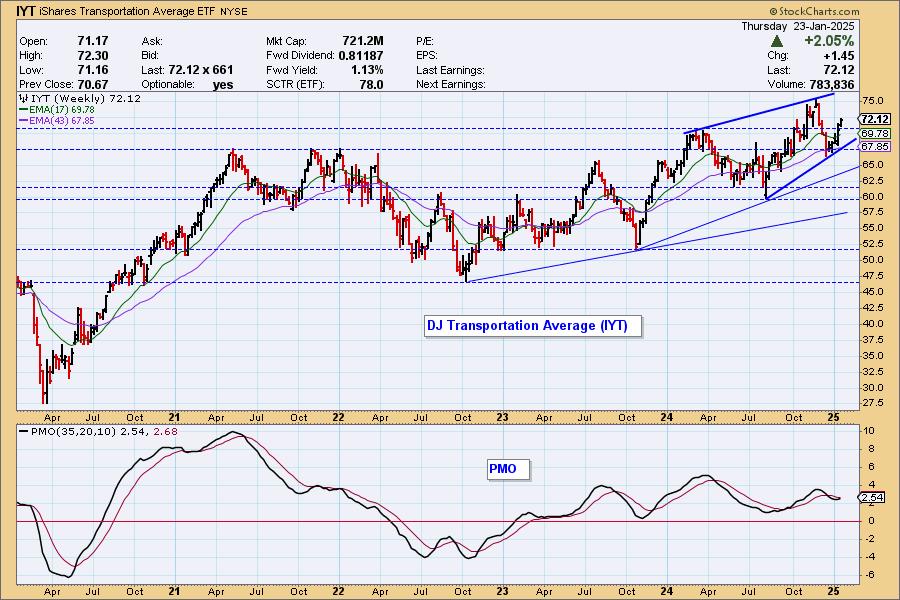The height and width of the screenshot is (600, 900).
Task: Click the Chg value +1.45
Action: coord(839,56)
